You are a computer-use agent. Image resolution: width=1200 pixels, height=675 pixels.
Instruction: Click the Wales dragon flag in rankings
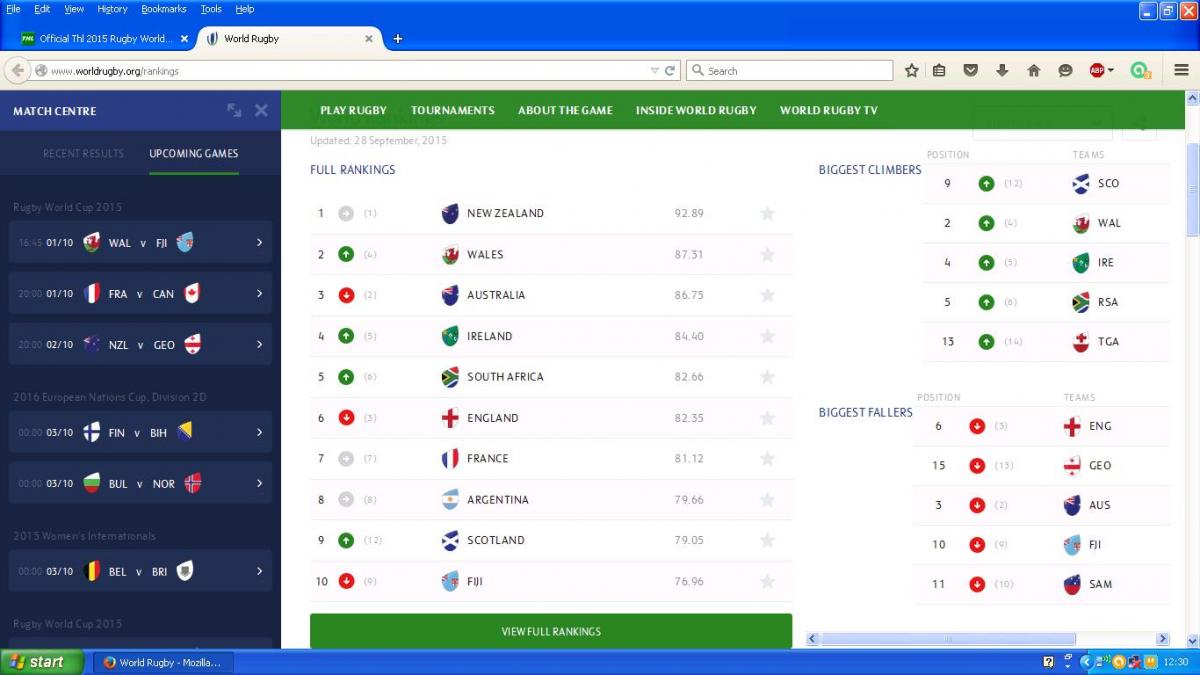pos(450,254)
